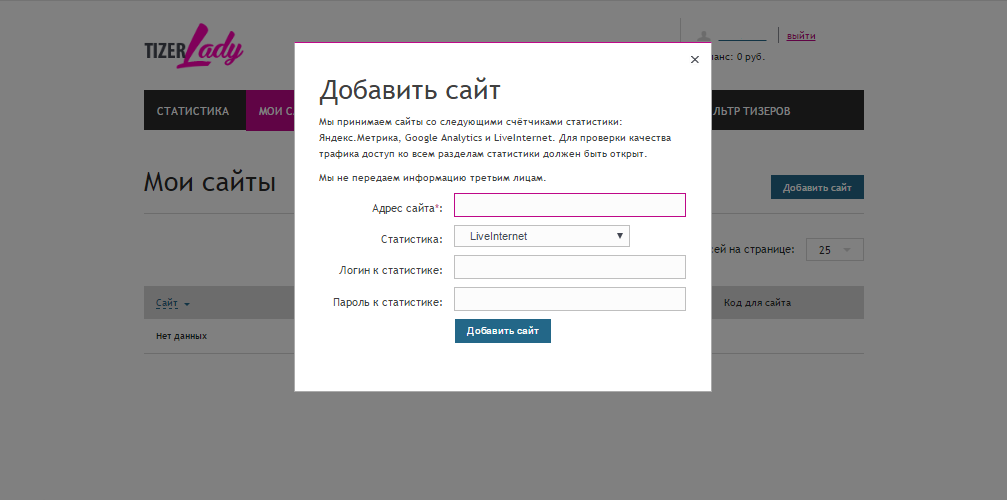This screenshot has width=1007, height=500.
Task: Focus the Логин к статистике field
Action: point(570,267)
